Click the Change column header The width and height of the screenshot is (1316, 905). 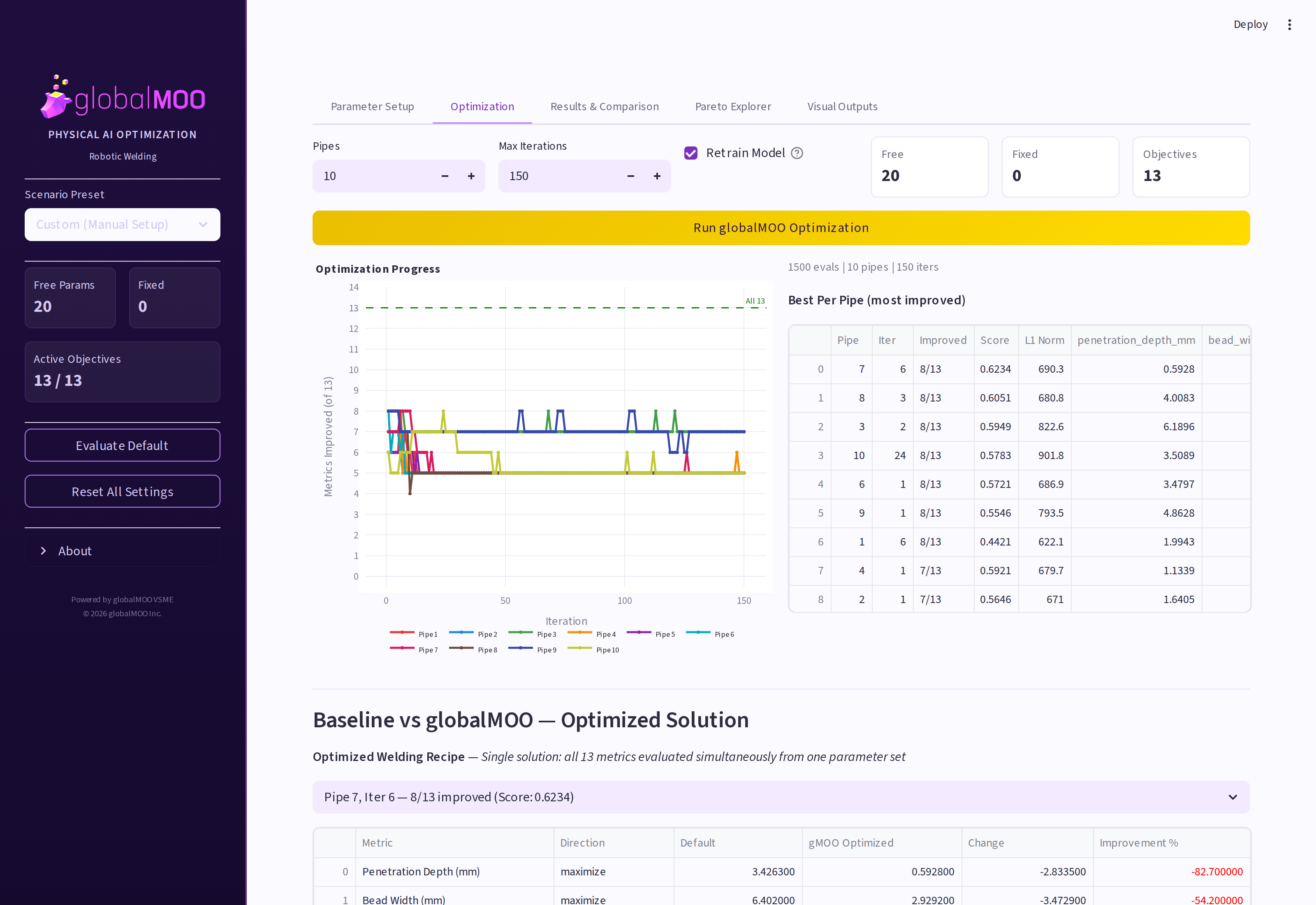click(x=1027, y=842)
